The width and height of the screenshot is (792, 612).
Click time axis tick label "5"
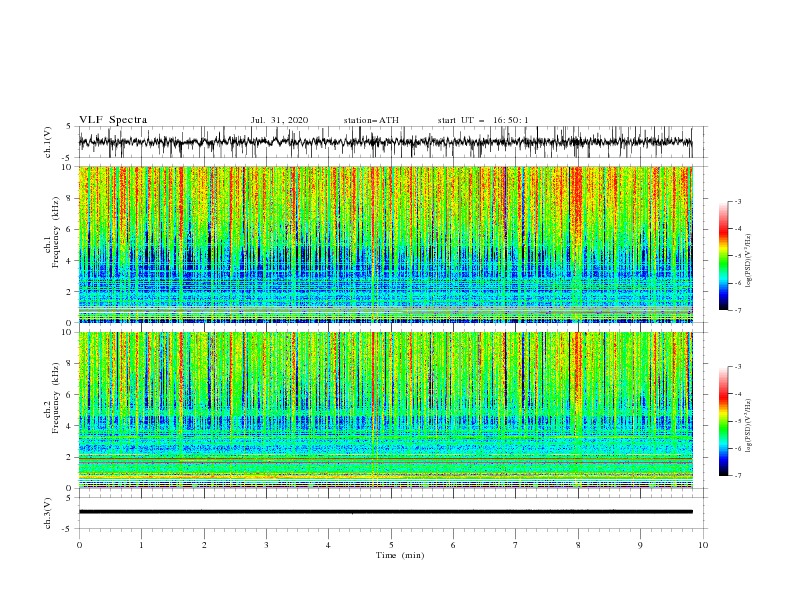[x=391, y=545]
